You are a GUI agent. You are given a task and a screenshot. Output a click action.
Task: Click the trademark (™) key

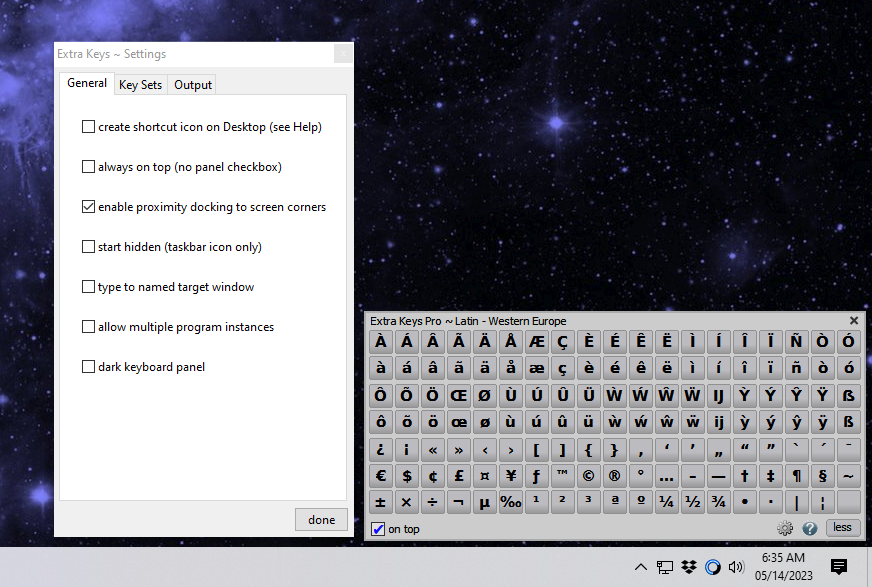click(x=562, y=476)
